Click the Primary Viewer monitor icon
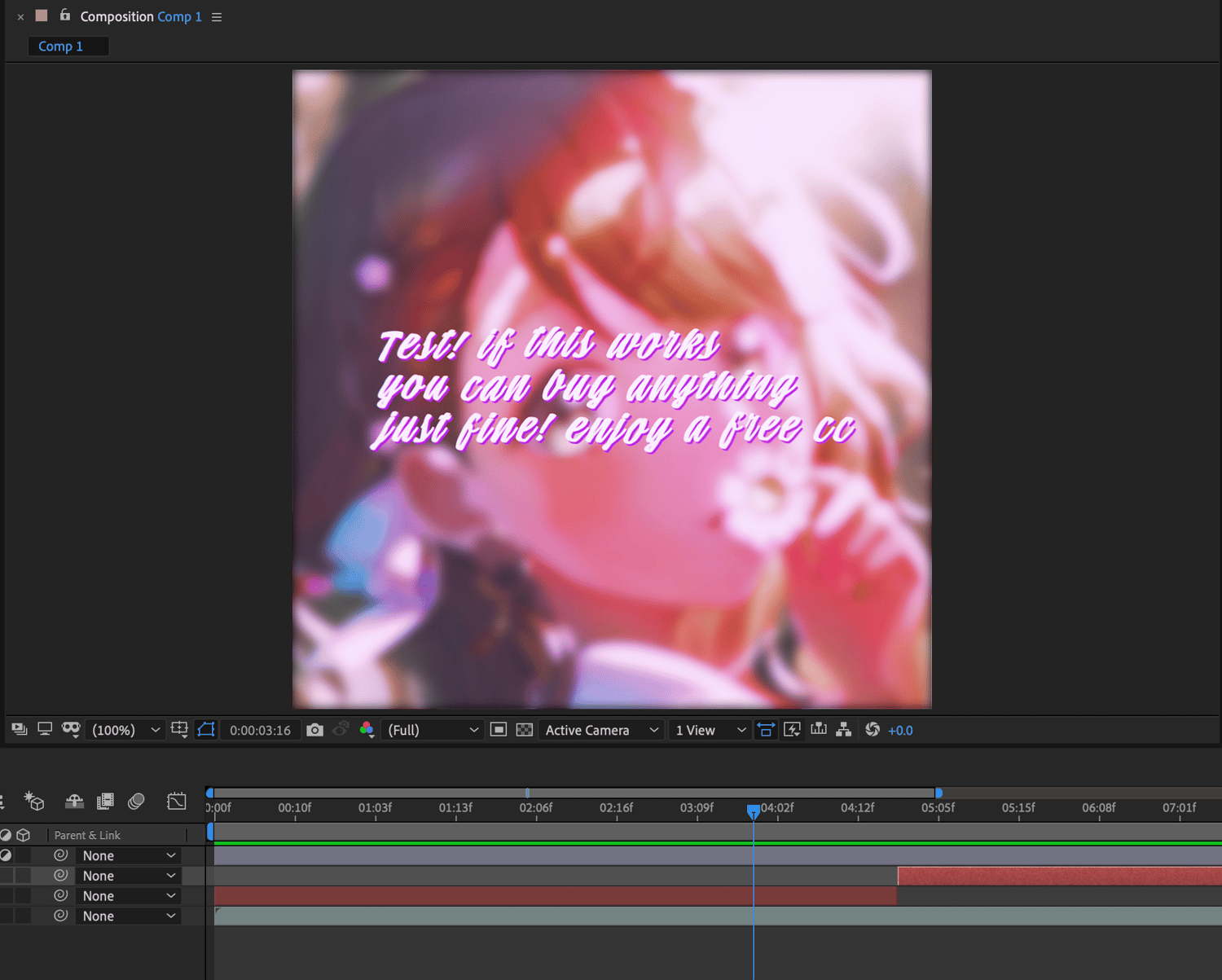The width and height of the screenshot is (1222, 980). click(x=45, y=729)
